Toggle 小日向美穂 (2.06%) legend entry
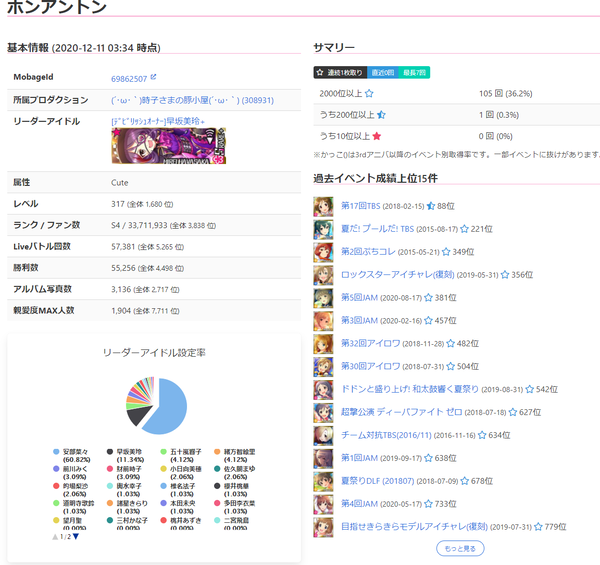The width and height of the screenshot is (600, 565). point(181,473)
